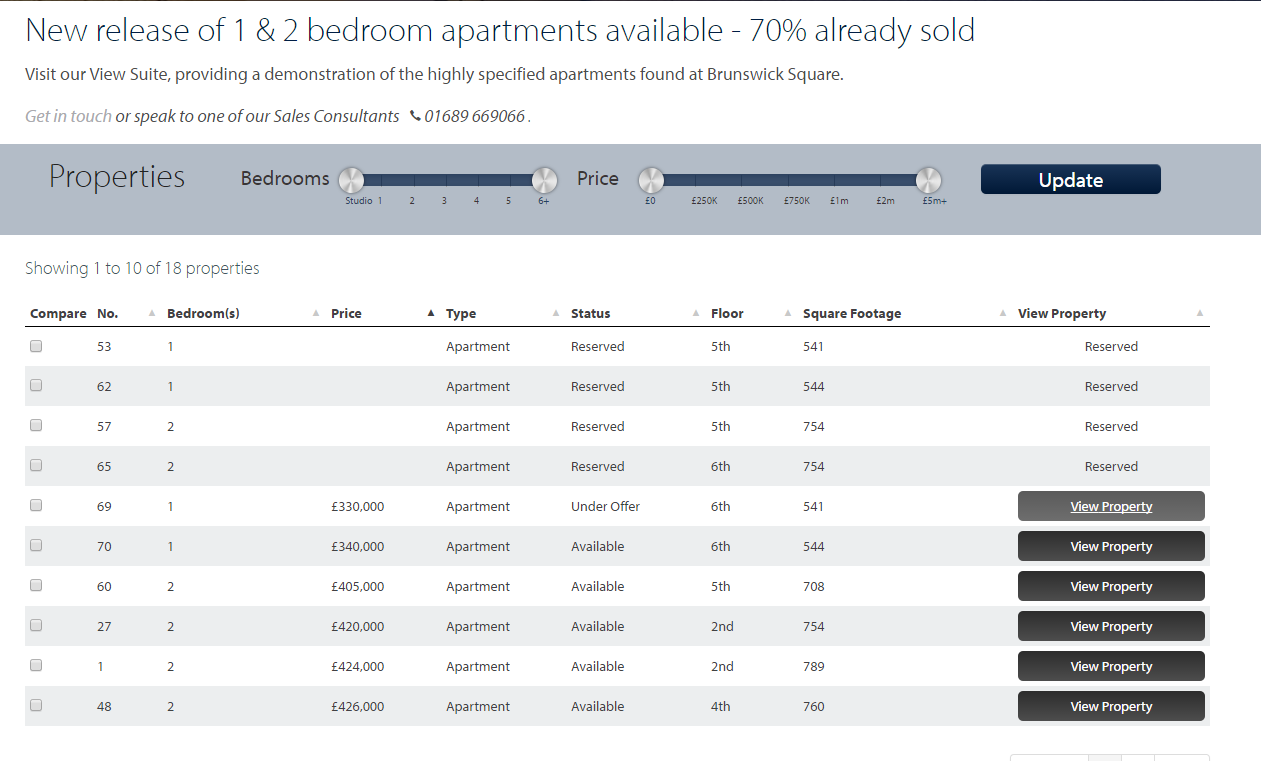Sort by Status column arrow
The width and height of the screenshot is (1261, 761).
(x=696, y=313)
